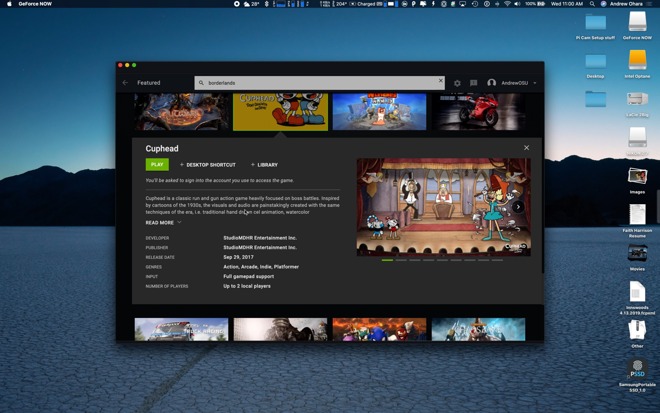Open the Intel Optane drive on desktop
This screenshot has width=660, height=413.
637,60
